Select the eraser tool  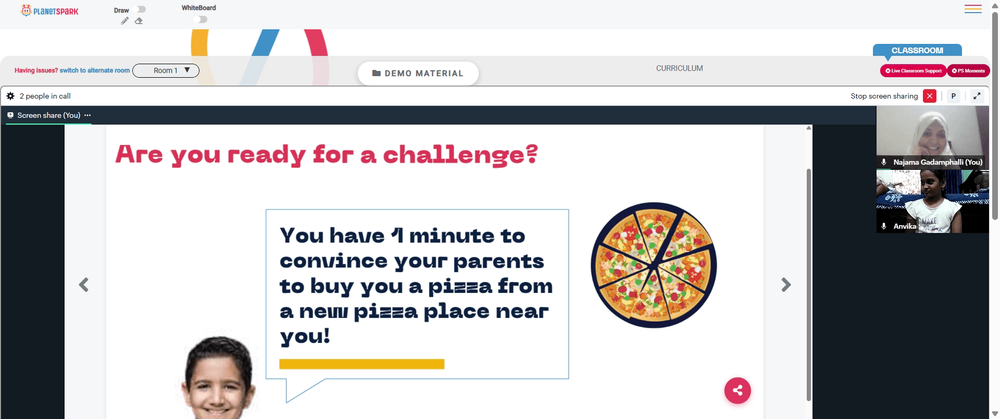pyautogui.click(x=138, y=20)
